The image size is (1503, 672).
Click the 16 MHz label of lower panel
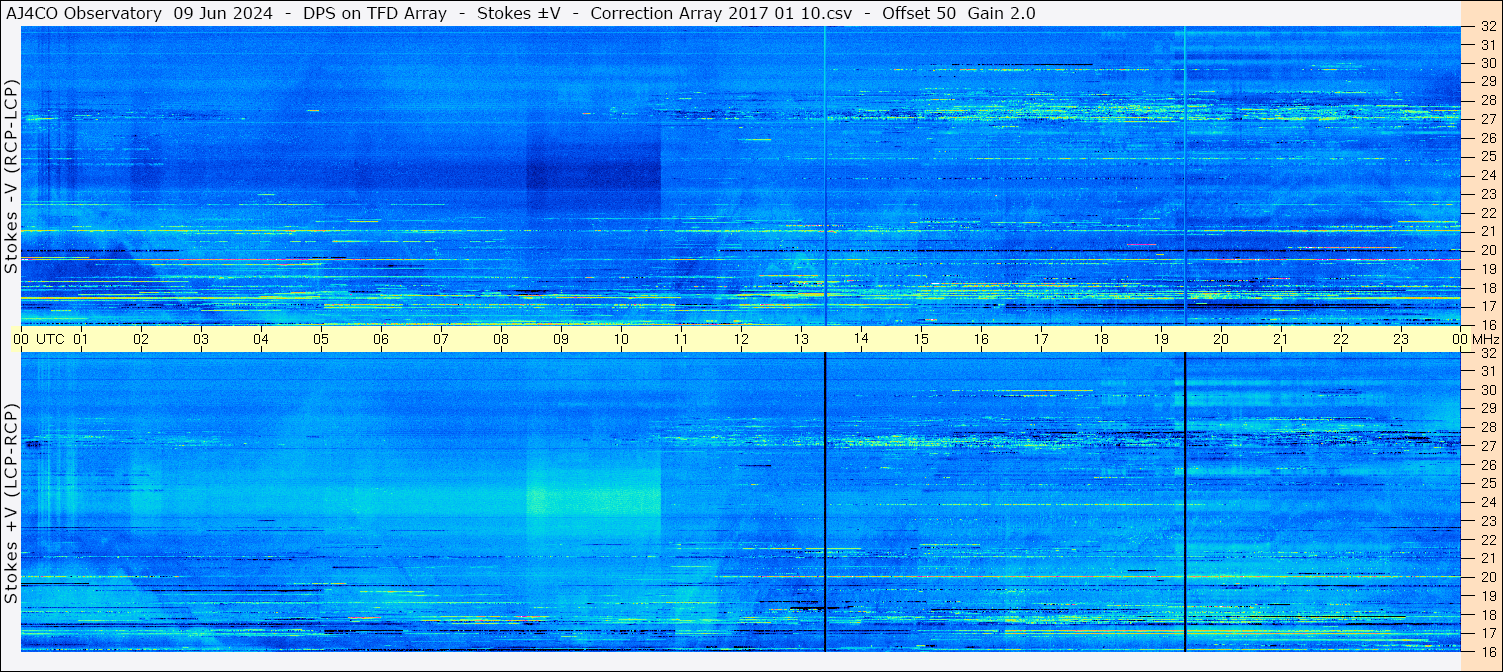(x=1488, y=651)
